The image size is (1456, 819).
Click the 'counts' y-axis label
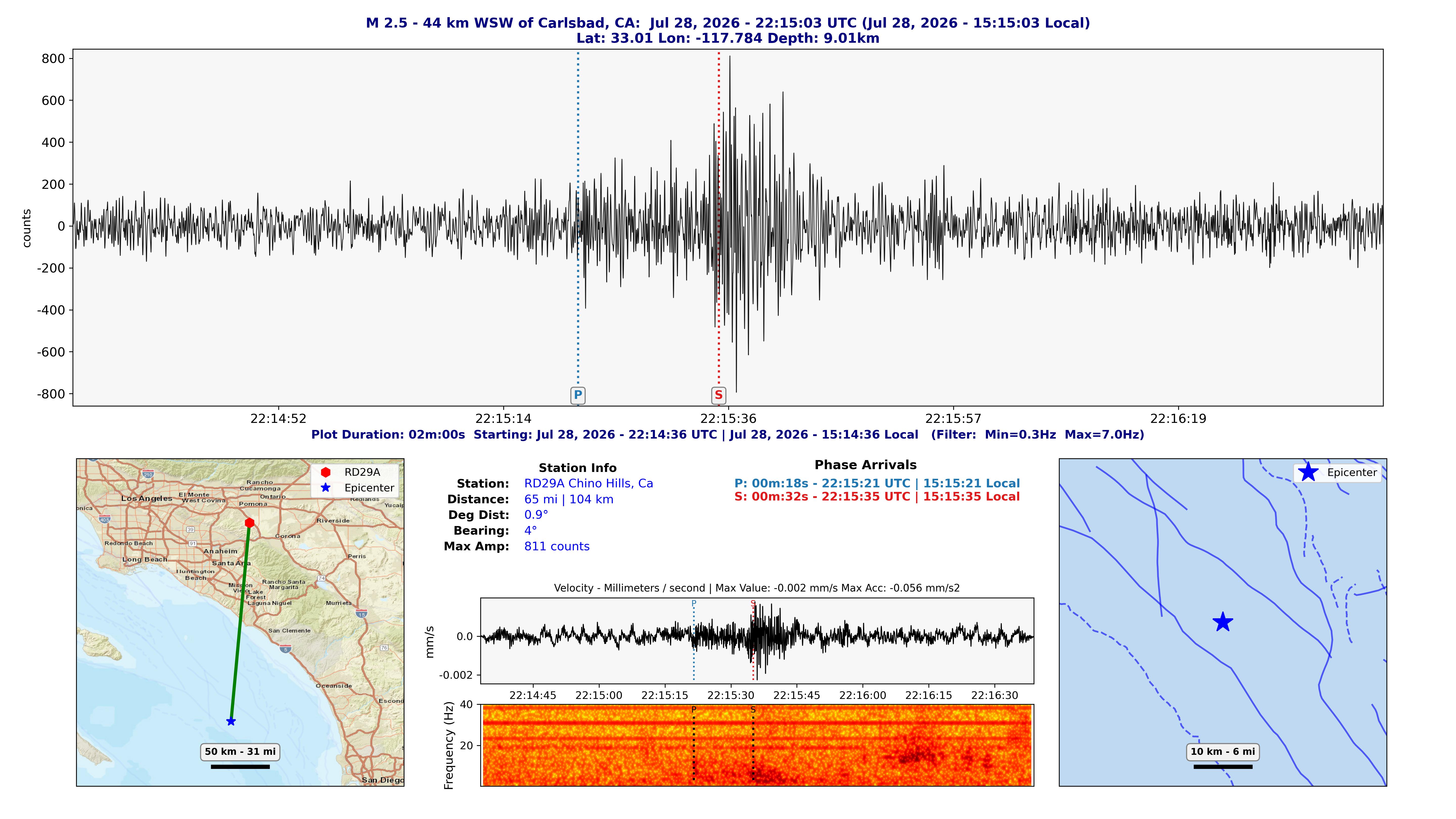[27, 228]
